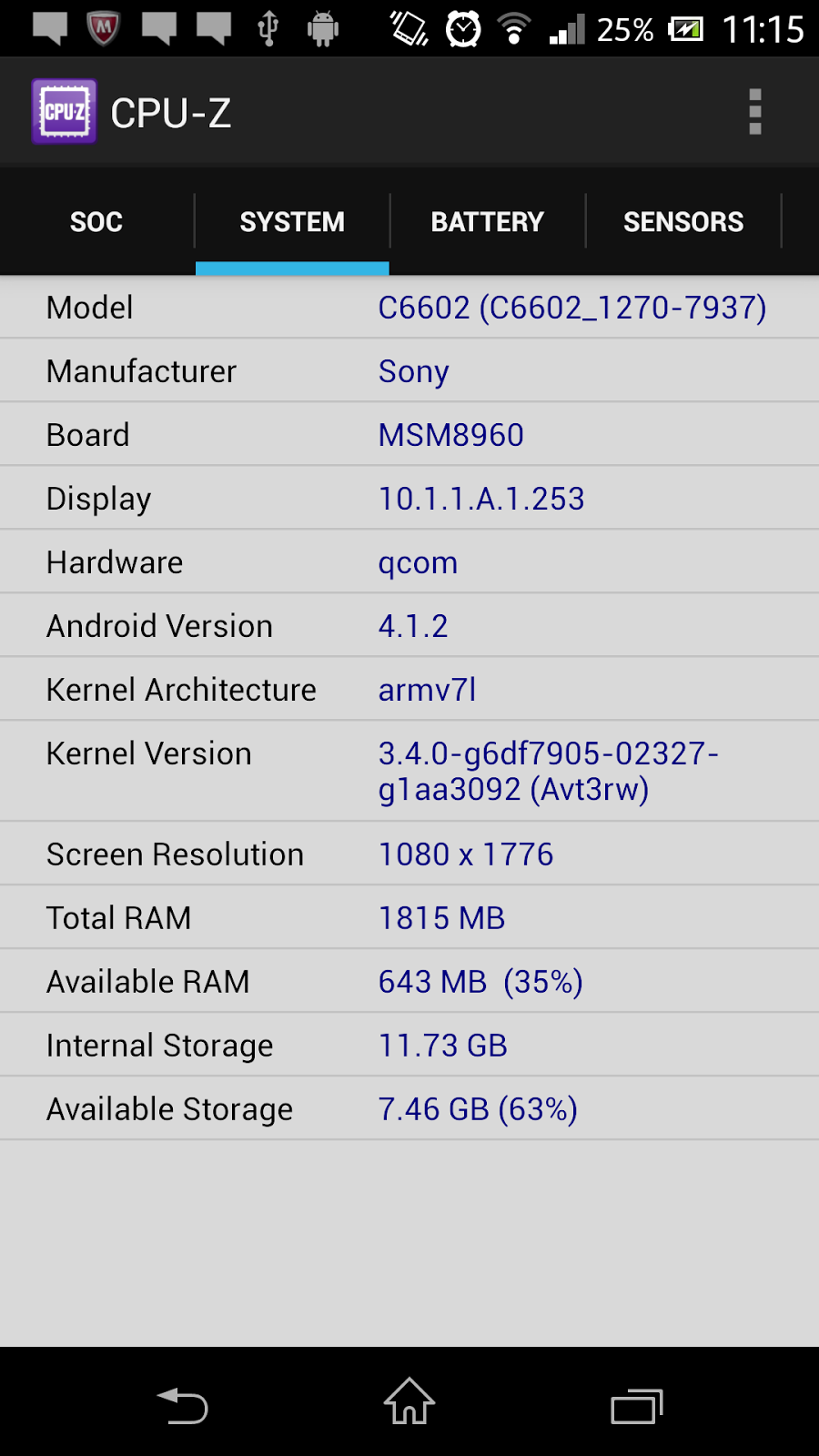Open the SENSORS tab

[x=683, y=222]
